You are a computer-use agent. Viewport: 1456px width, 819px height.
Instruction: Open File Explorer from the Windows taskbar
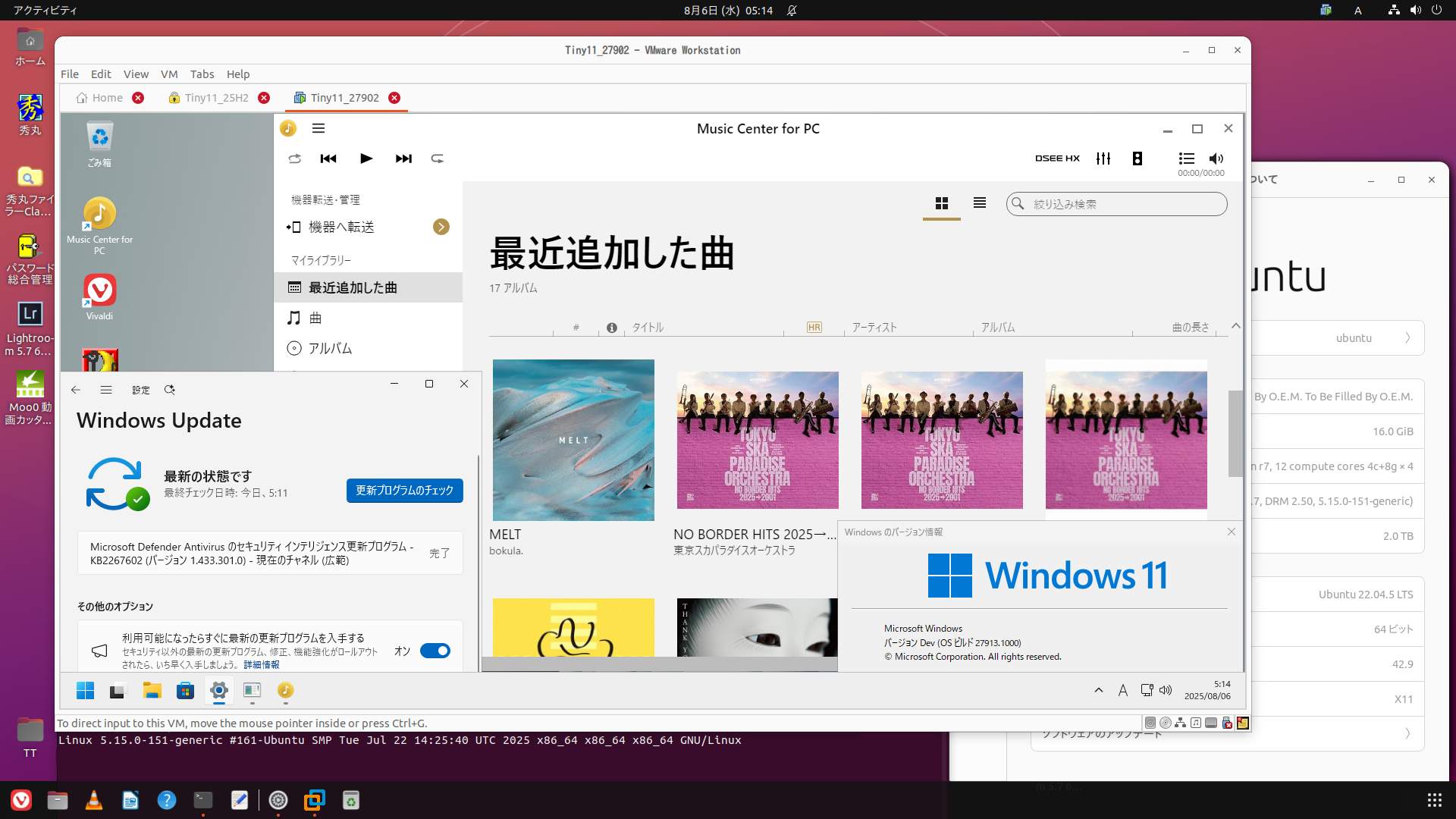coord(152,691)
